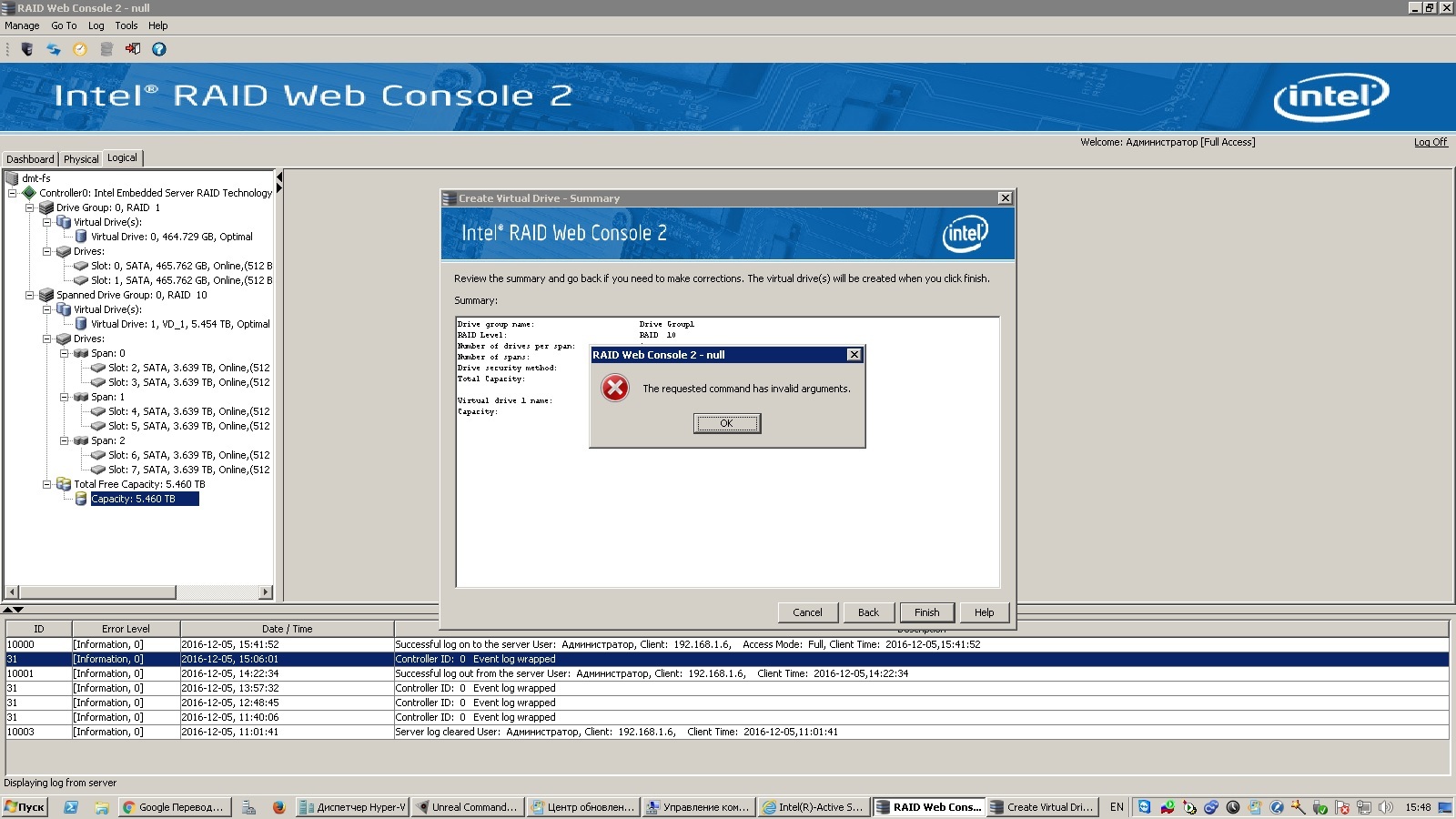Collapse Drive Group: 0, RAID 1 node

point(29,207)
